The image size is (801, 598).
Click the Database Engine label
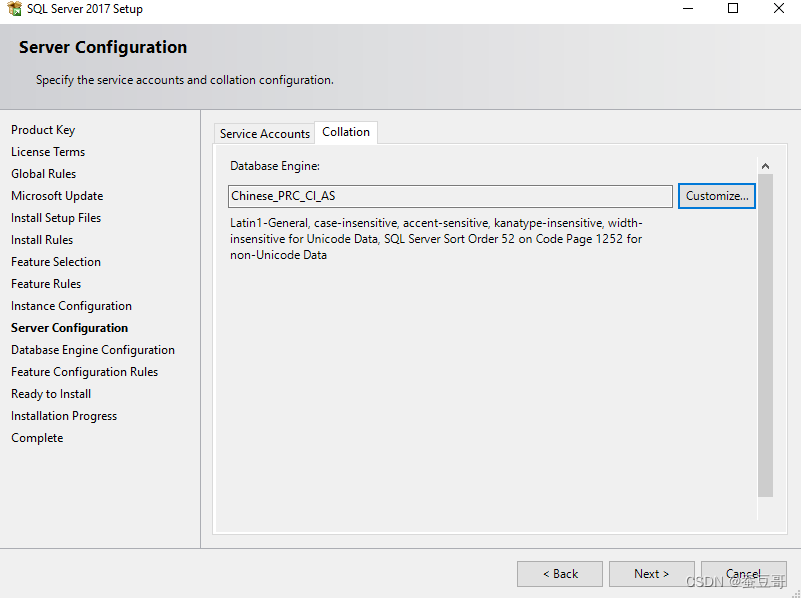(275, 166)
